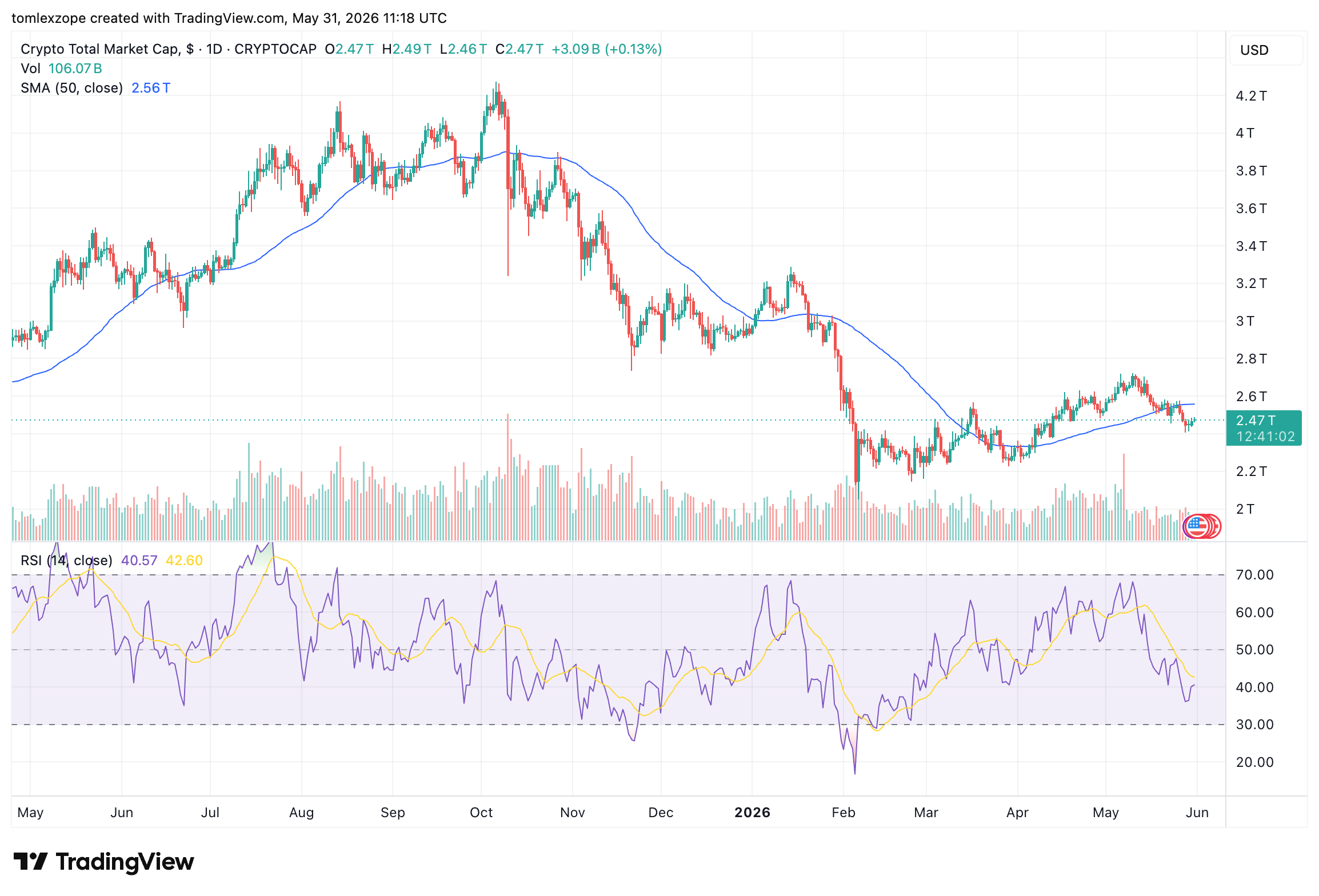Screen dimensions: 1319x896
Task: Click the Aug label on the time axis
Action: pyautogui.click(x=302, y=813)
